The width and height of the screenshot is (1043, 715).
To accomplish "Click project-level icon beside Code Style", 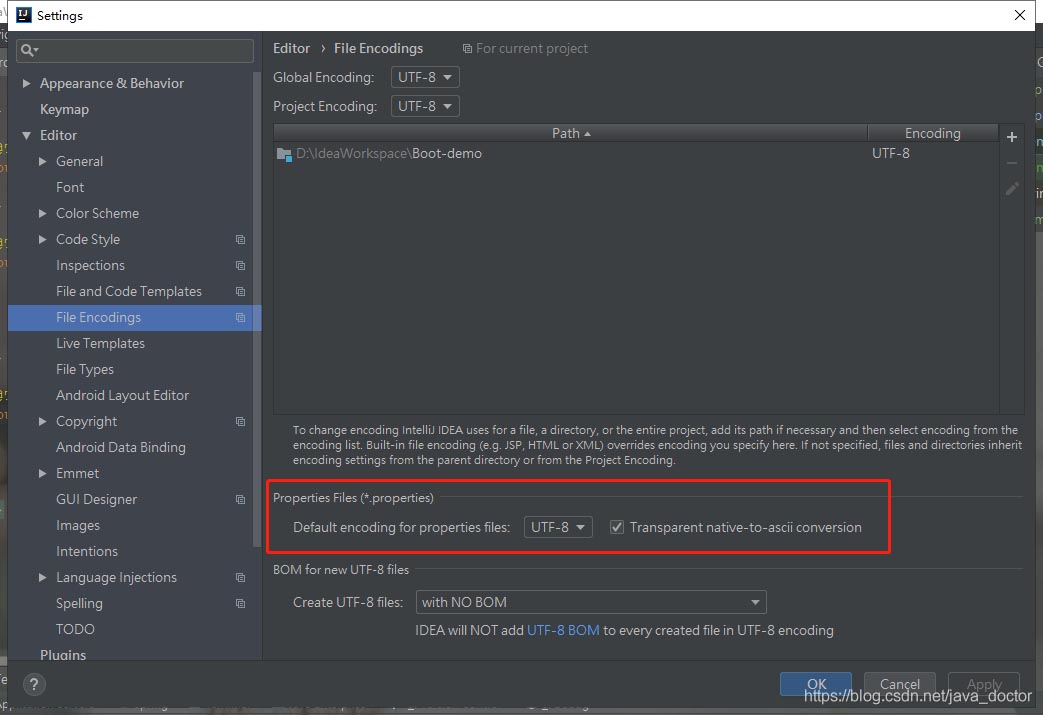I will click(x=240, y=239).
